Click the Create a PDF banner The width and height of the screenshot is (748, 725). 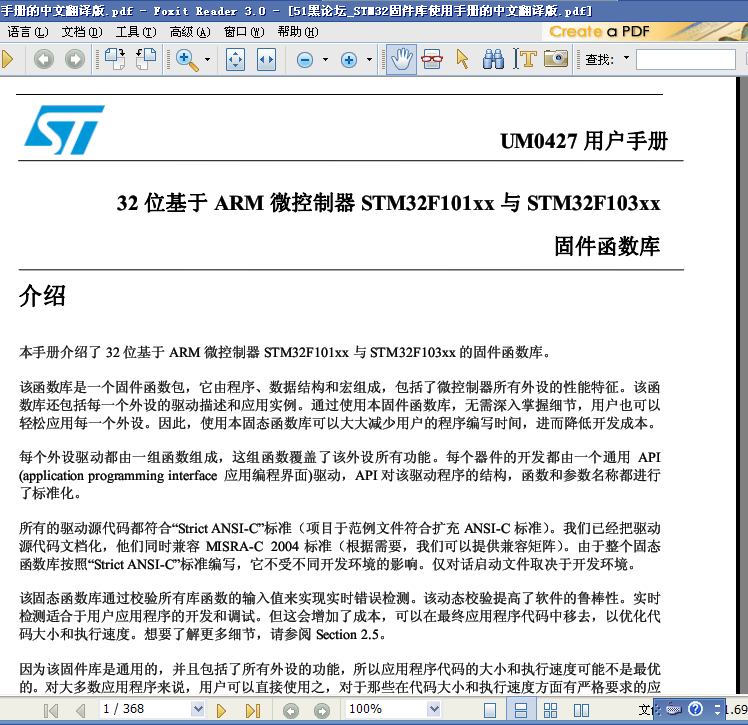[644, 31]
